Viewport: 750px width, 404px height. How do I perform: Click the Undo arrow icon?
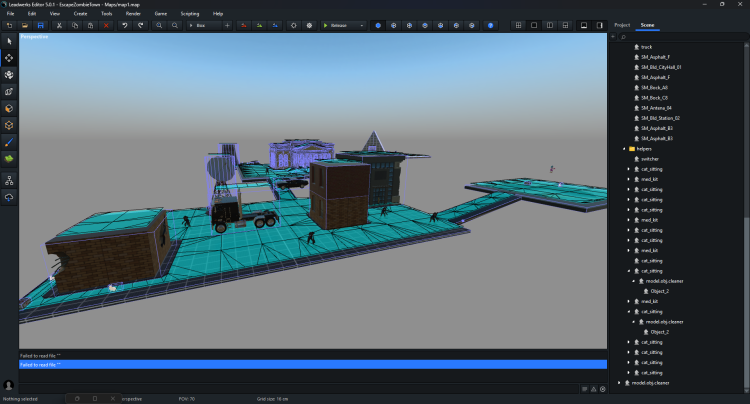124,24
